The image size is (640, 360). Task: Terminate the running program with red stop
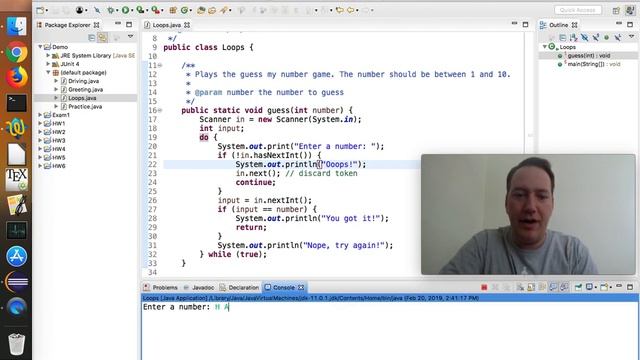pyautogui.click(x=484, y=287)
